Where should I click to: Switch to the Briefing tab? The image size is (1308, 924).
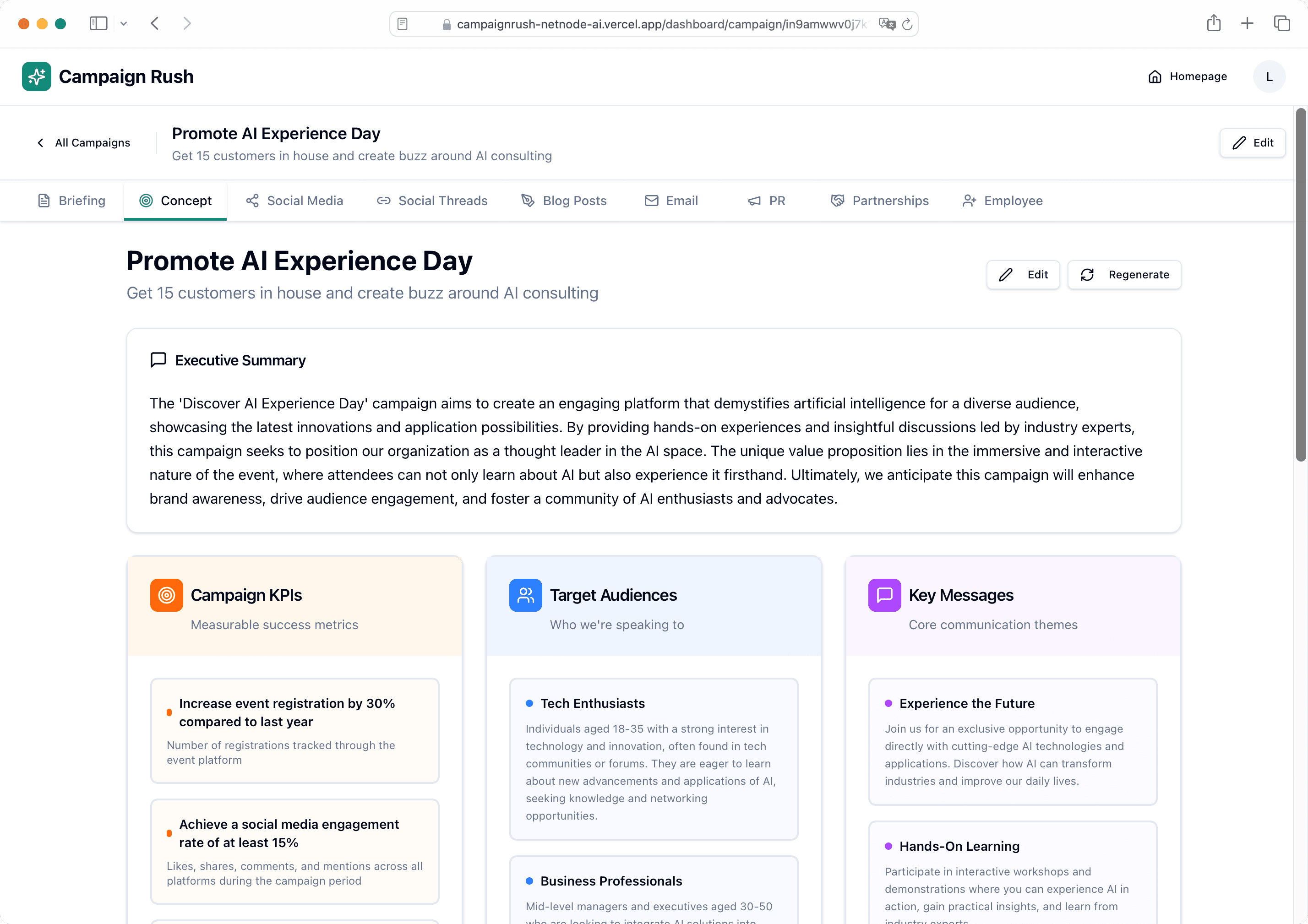[71, 201]
